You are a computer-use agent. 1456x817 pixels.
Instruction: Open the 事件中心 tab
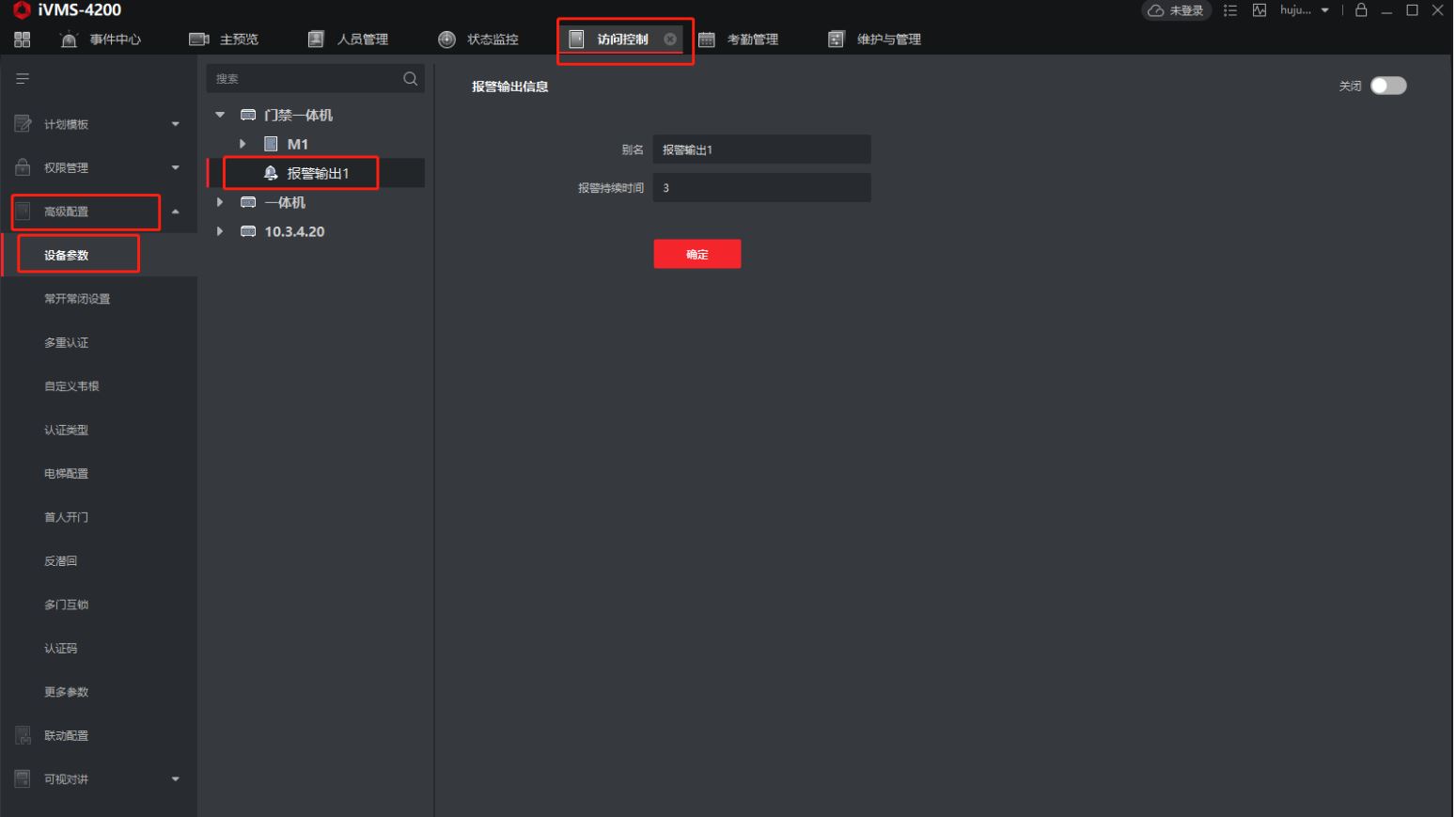[101, 39]
